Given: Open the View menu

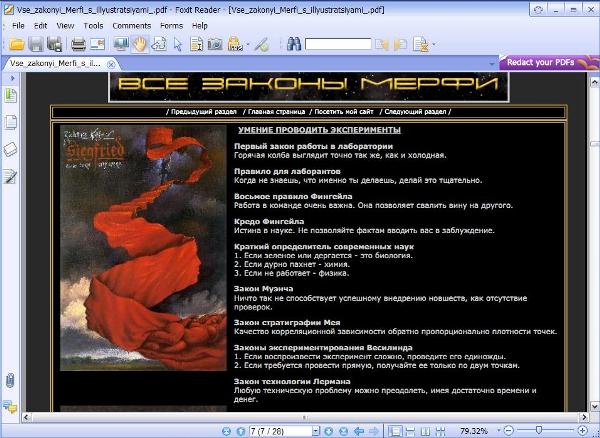Looking at the screenshot, I should 65,26.
